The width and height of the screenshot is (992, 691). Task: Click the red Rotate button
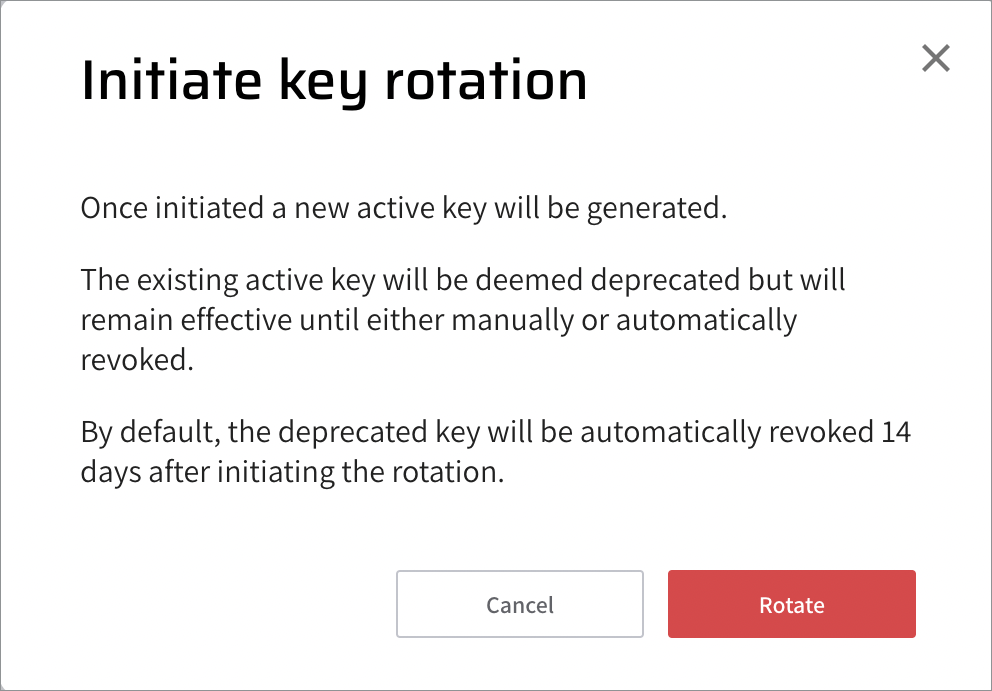pyautogui.click(x=791, y=604)
